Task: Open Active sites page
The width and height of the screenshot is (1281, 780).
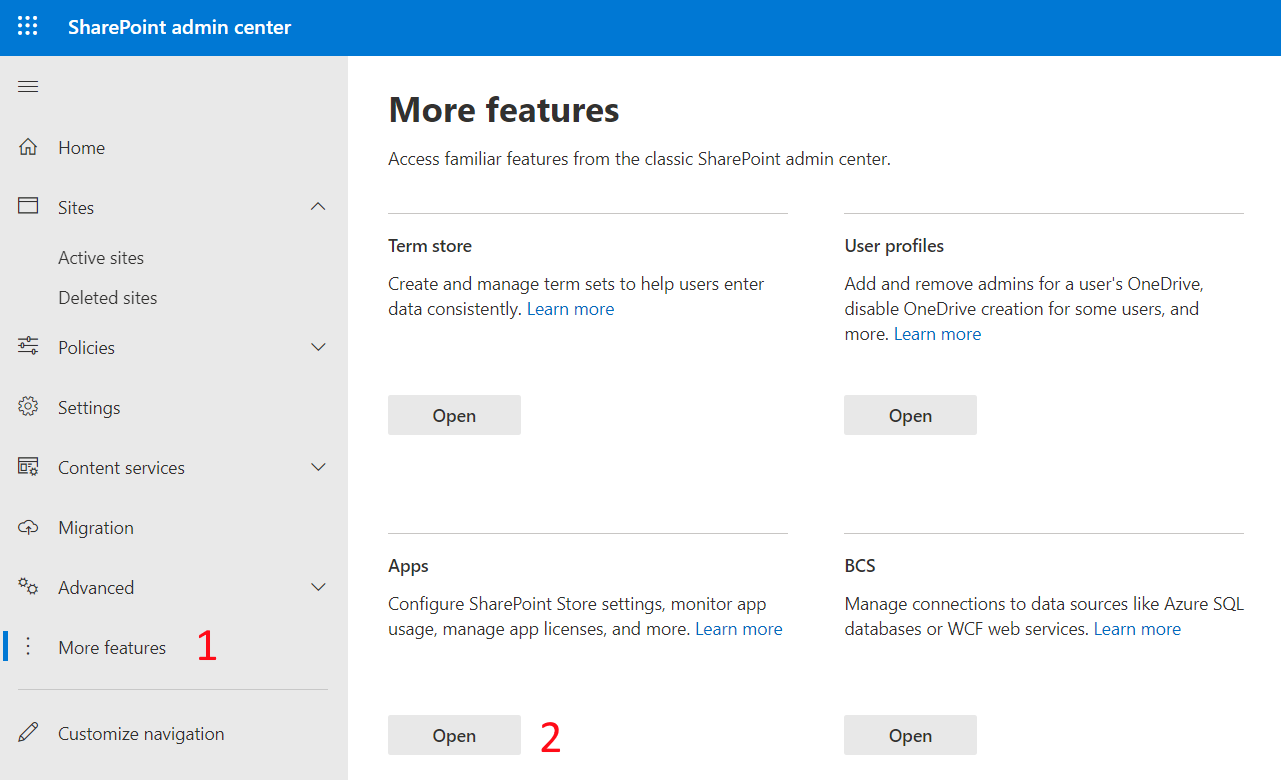Action: coord(101,258)
